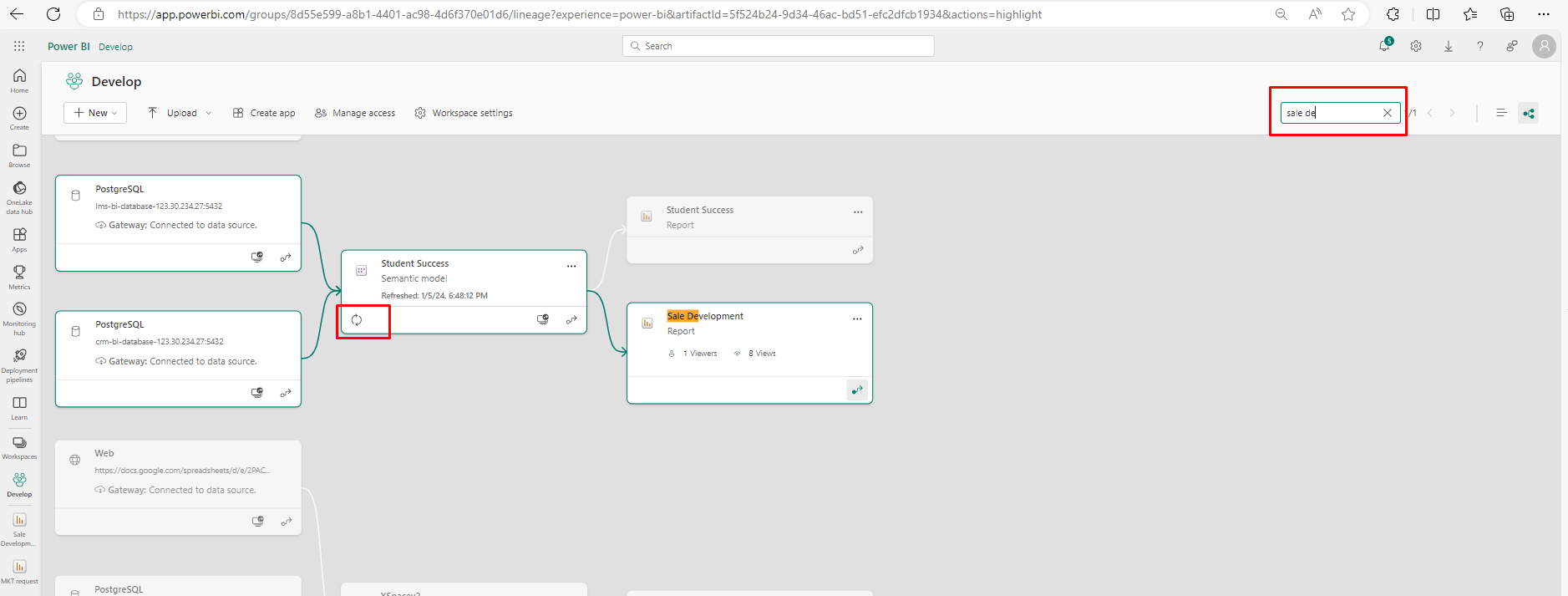The width and height of the screenshot is (1568, 596).
Task: Open notifications bell
Action: [1384, 46]
